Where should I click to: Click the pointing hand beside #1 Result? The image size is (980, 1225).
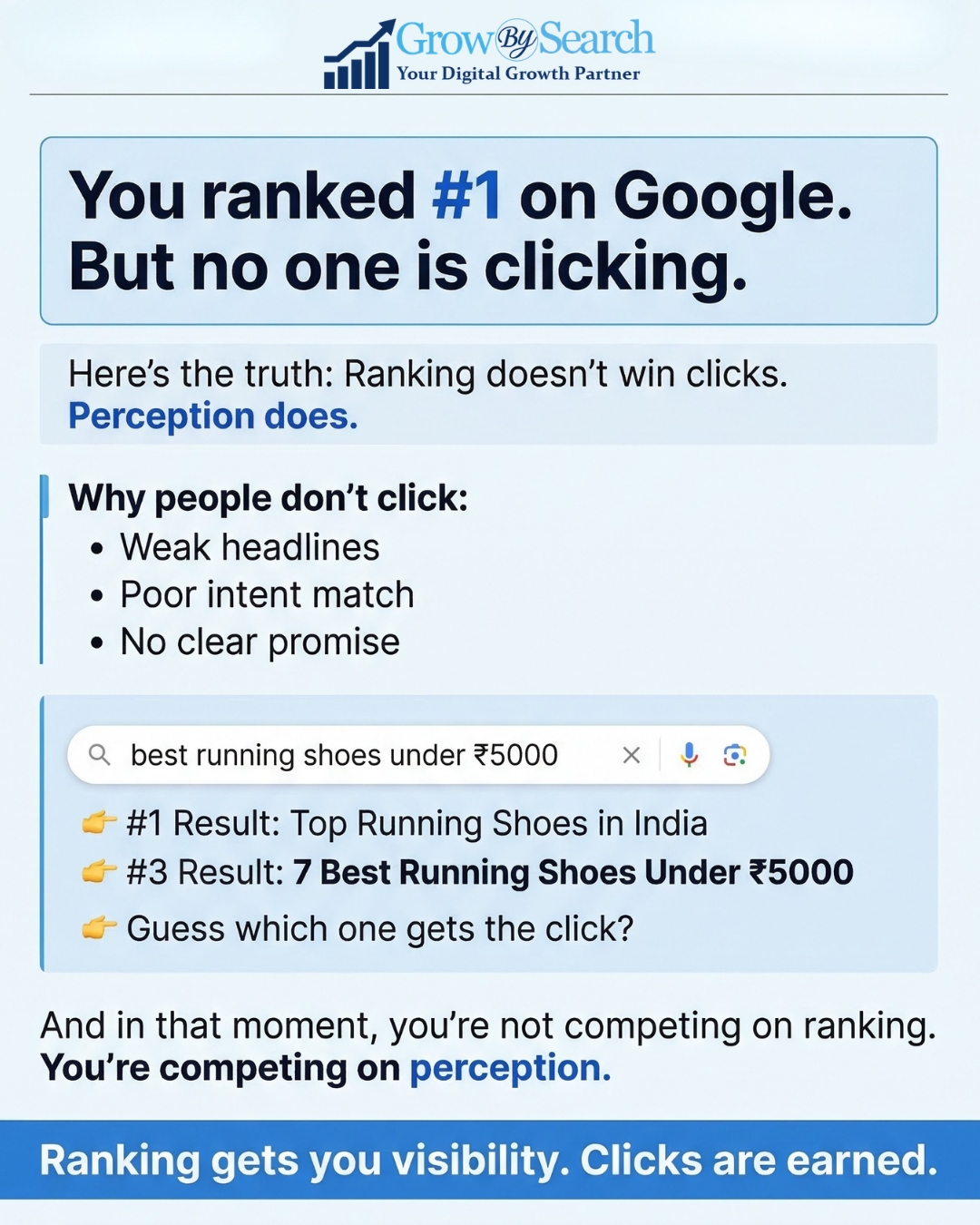(x=98, y=823)
